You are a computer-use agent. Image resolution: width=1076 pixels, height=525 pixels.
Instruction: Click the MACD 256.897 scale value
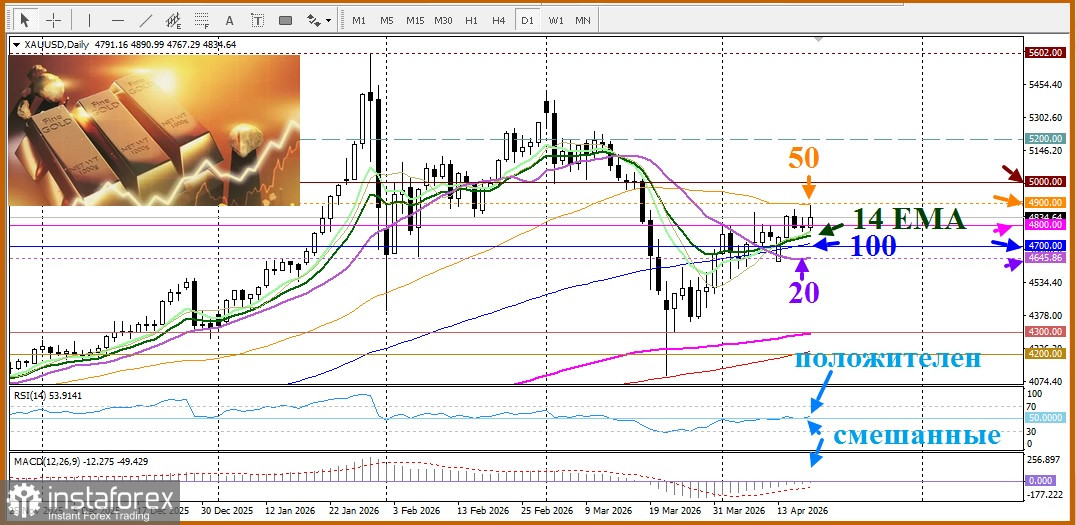(x=1044, y=459)
